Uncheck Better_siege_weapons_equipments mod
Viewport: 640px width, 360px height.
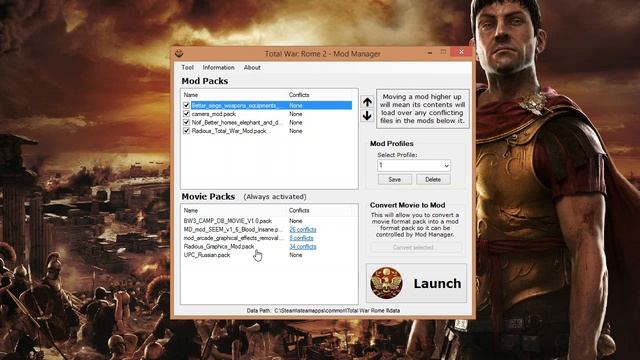[x=186, y=105]
